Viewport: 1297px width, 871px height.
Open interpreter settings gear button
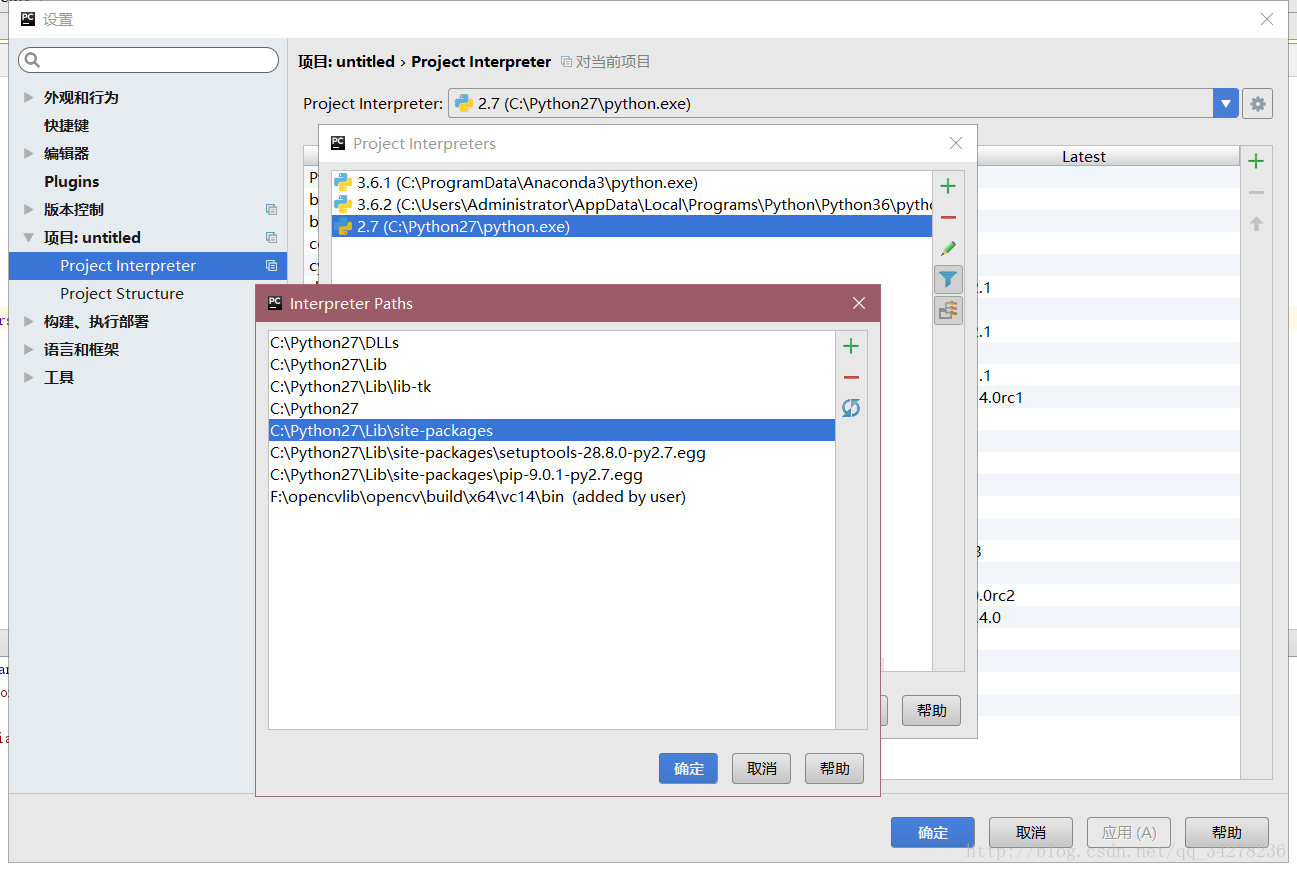pos(1257,103)
